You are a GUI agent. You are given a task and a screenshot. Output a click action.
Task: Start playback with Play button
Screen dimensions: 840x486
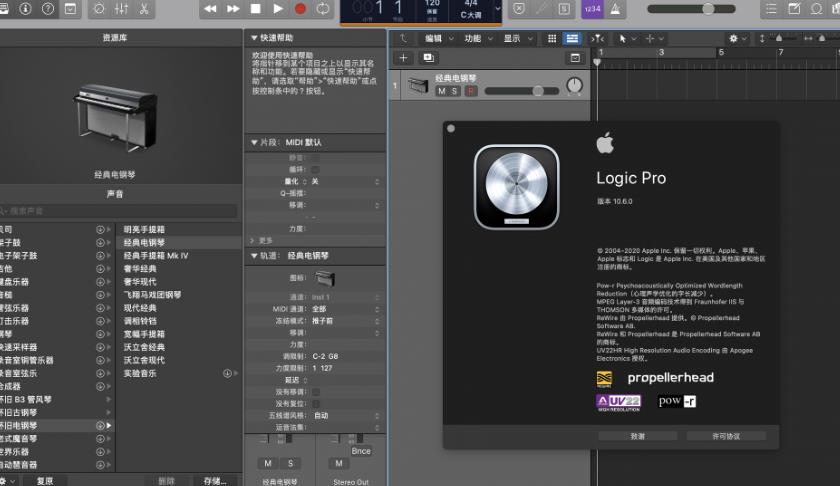coord(278,9)
